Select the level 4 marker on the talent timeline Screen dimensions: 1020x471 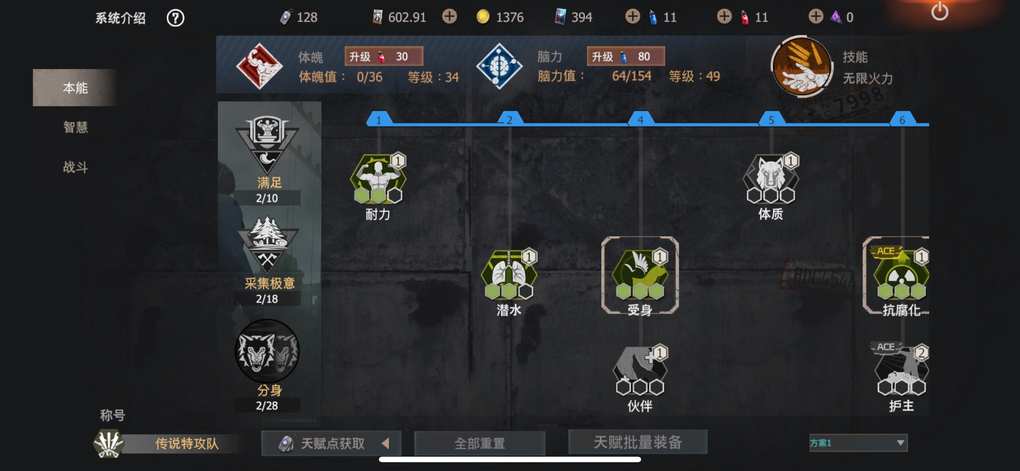(x=641, y=119)
